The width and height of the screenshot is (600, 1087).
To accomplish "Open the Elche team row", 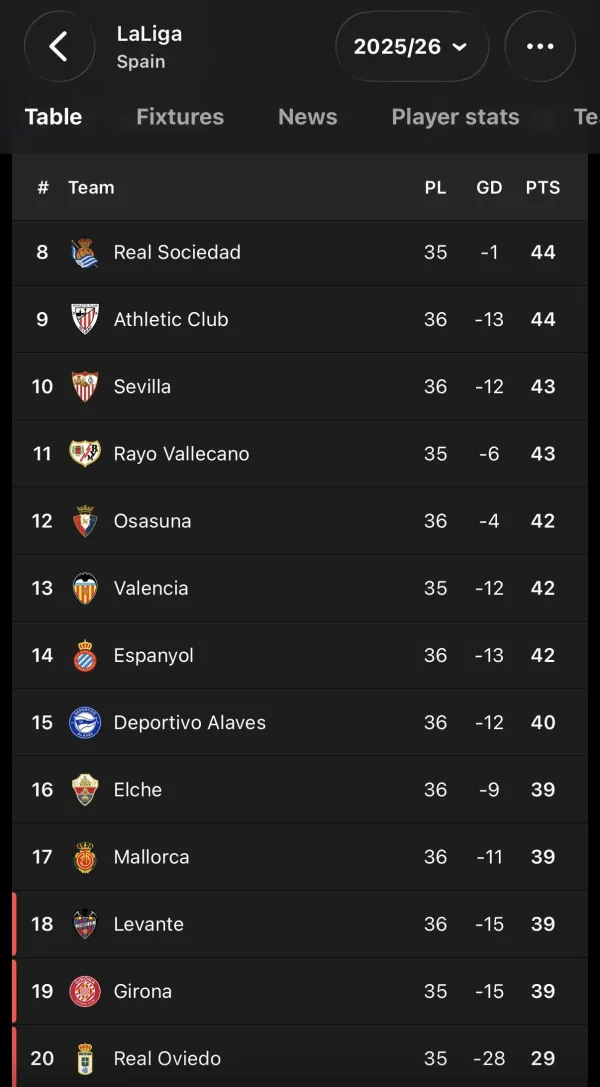I will pos(299,790).
